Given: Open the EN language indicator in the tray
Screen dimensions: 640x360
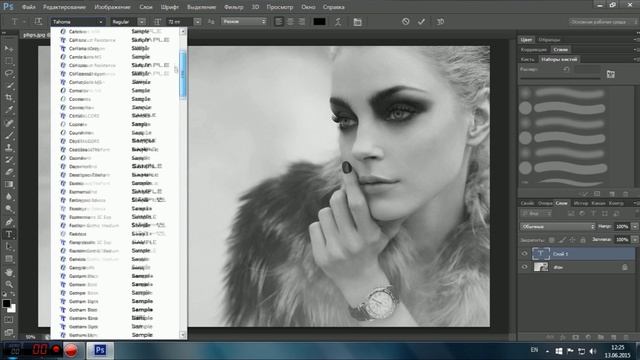Looking at the screenshot, I should (534, 350).
